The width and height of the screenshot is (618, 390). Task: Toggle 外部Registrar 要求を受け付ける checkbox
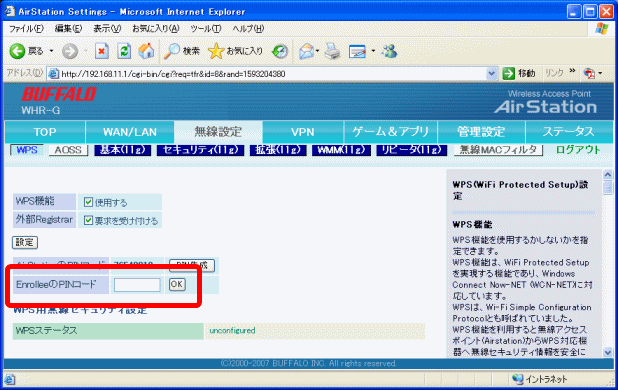(x=88, y=220)
